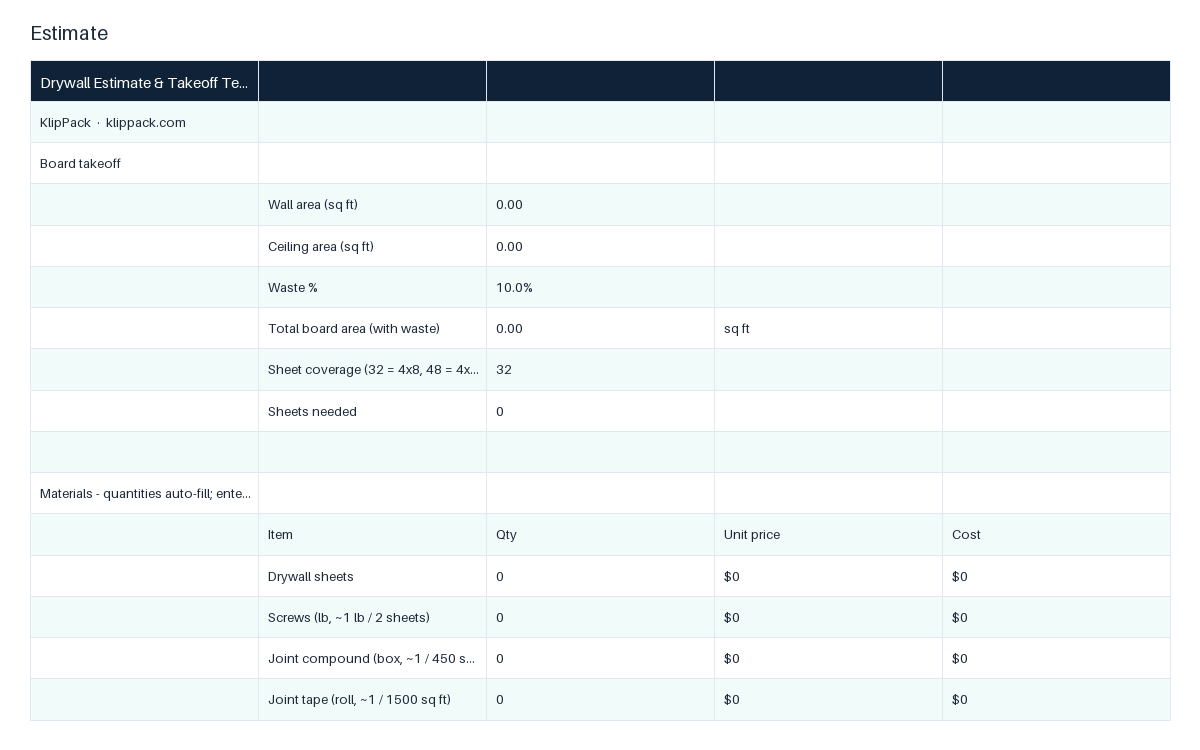Click the Drywall sheets item cell
Image resolution: width=1200 pixels, height=750 pixels.
click(x=373, y=576)
